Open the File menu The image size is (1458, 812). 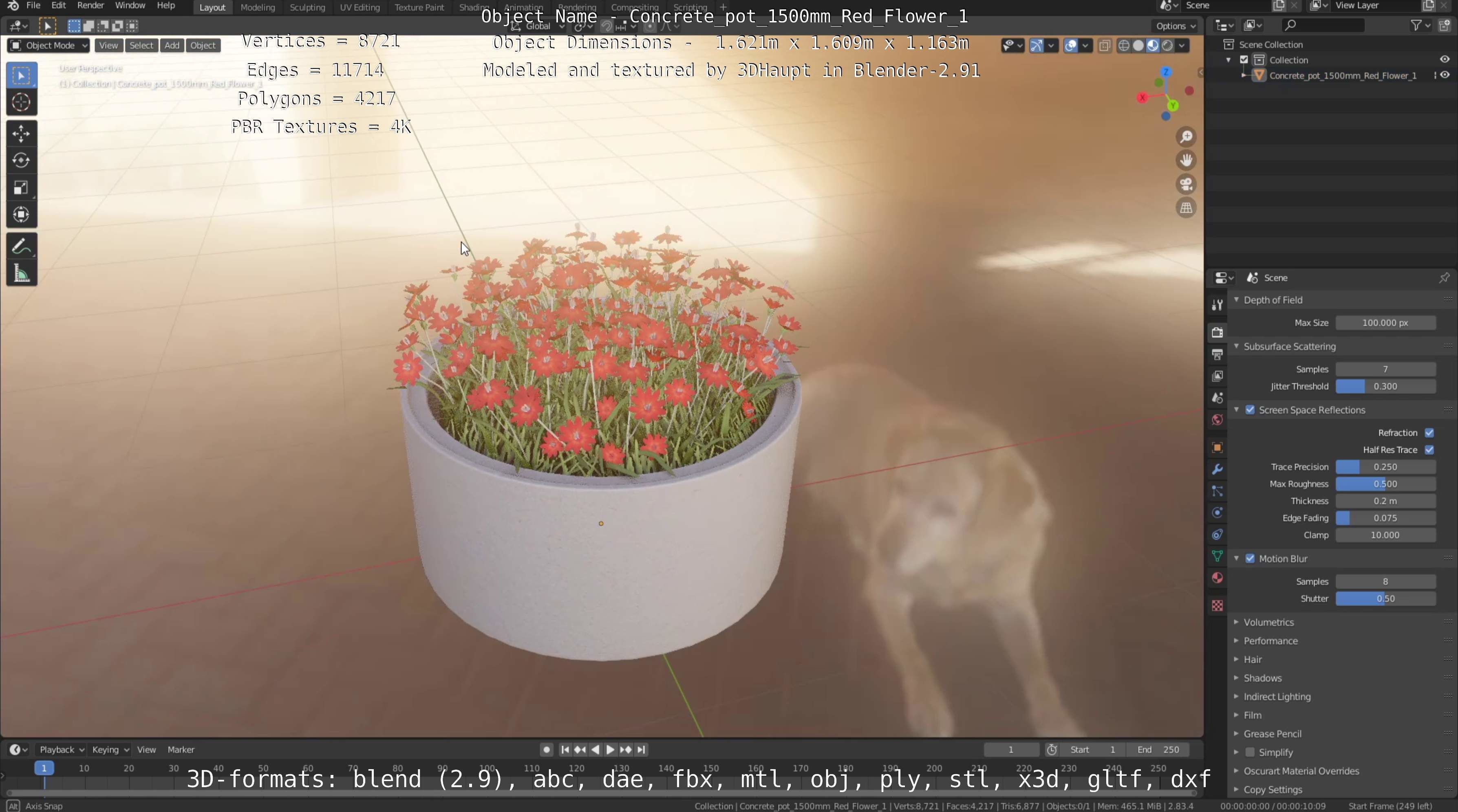(33, 6)
